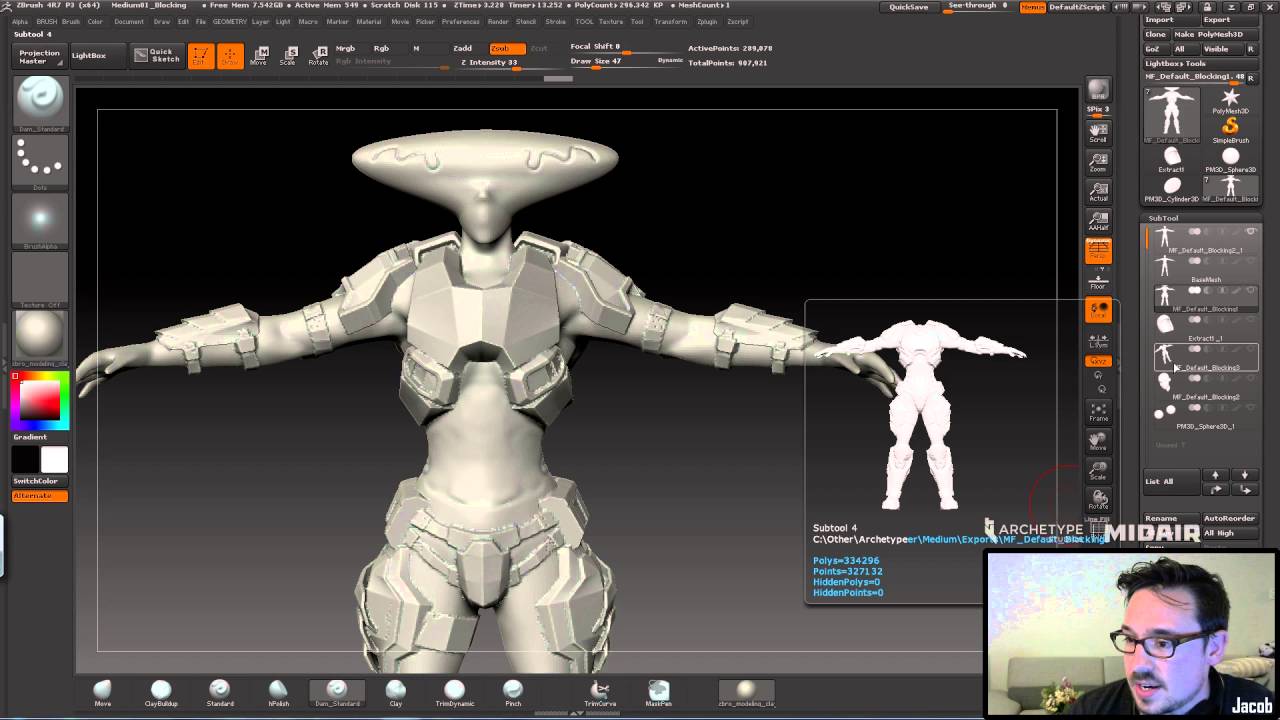Select the Standard brush
This screenshot has width=1280, height=720.
220,692
